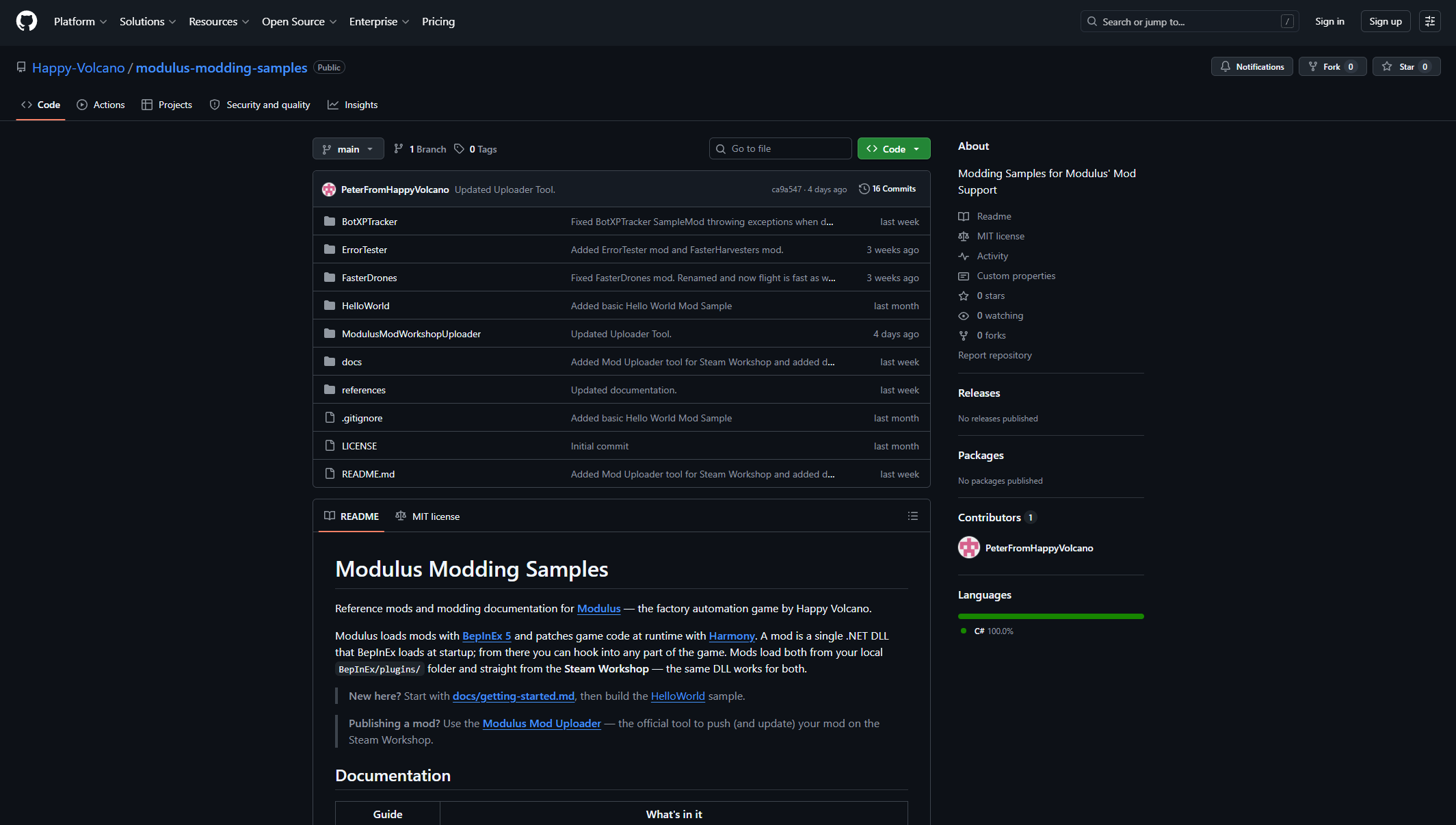
Task: Open the GitHub home logo
Action: [26, 21]
